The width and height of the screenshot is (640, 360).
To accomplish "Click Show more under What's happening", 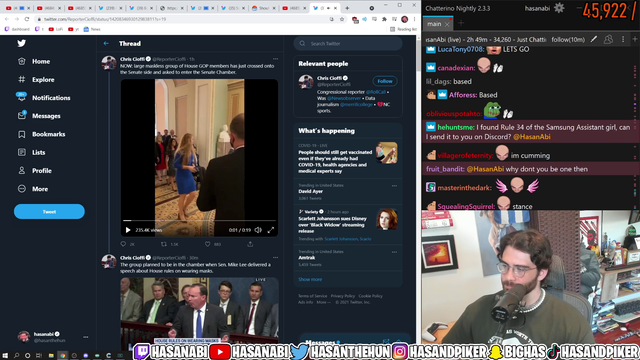I will pyautogui.click(x=310, y=279).
